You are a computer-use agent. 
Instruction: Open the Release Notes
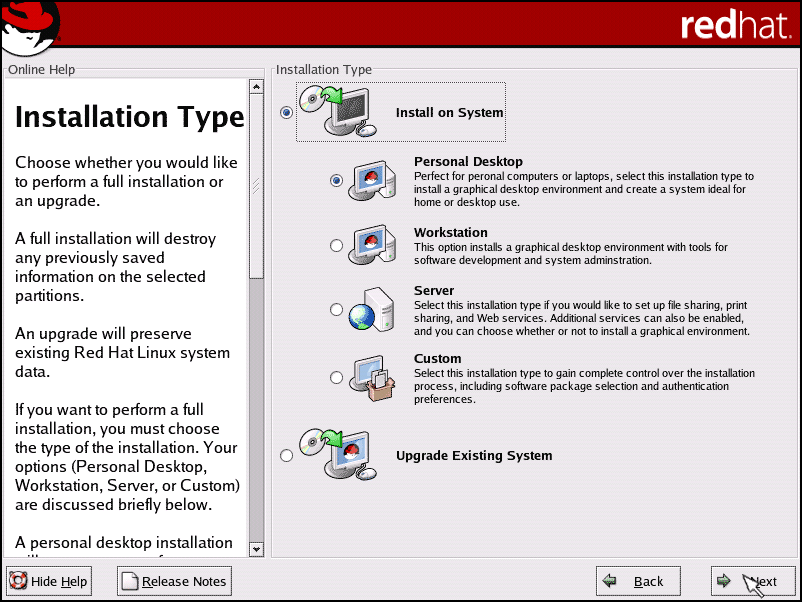coord(174,581)
